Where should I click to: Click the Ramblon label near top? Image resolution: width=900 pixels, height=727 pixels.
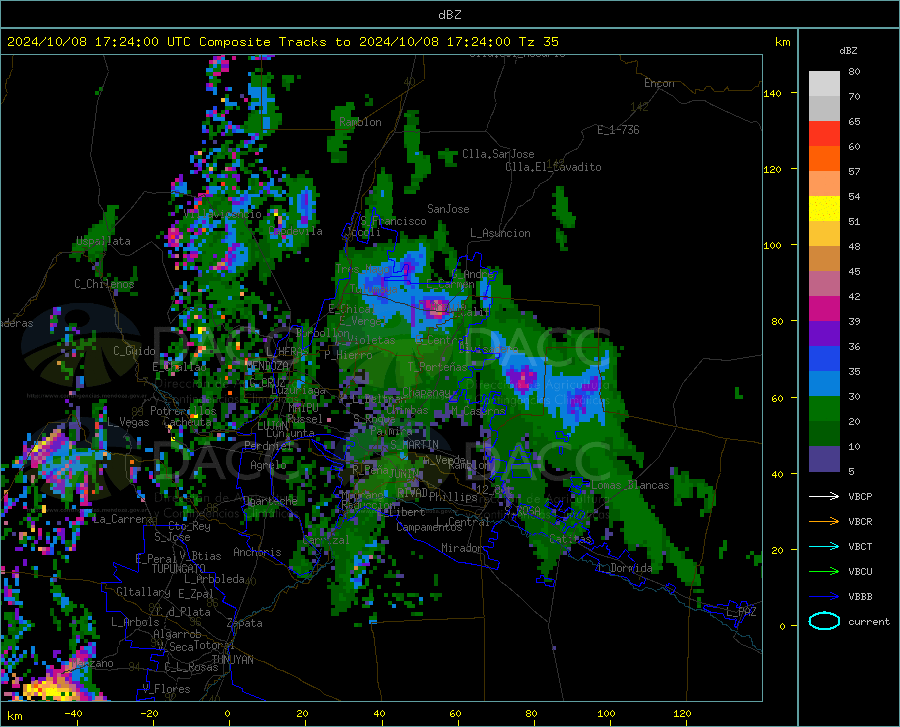click(x=360, y=122)
